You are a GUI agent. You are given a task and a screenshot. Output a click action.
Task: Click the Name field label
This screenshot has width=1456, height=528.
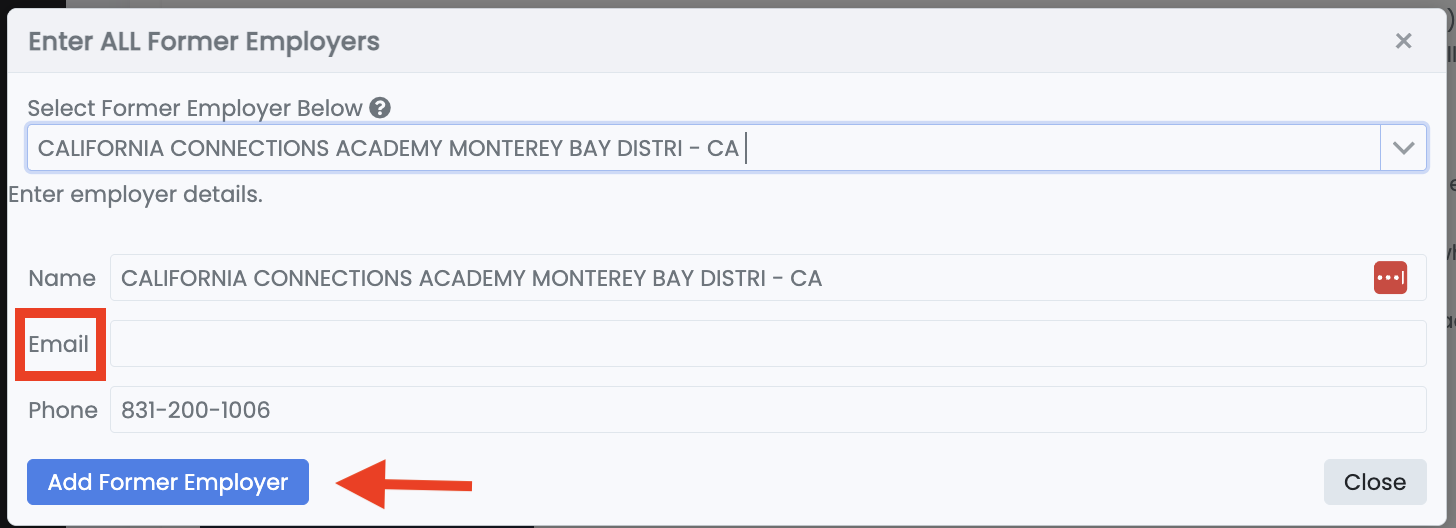(62, 278)
